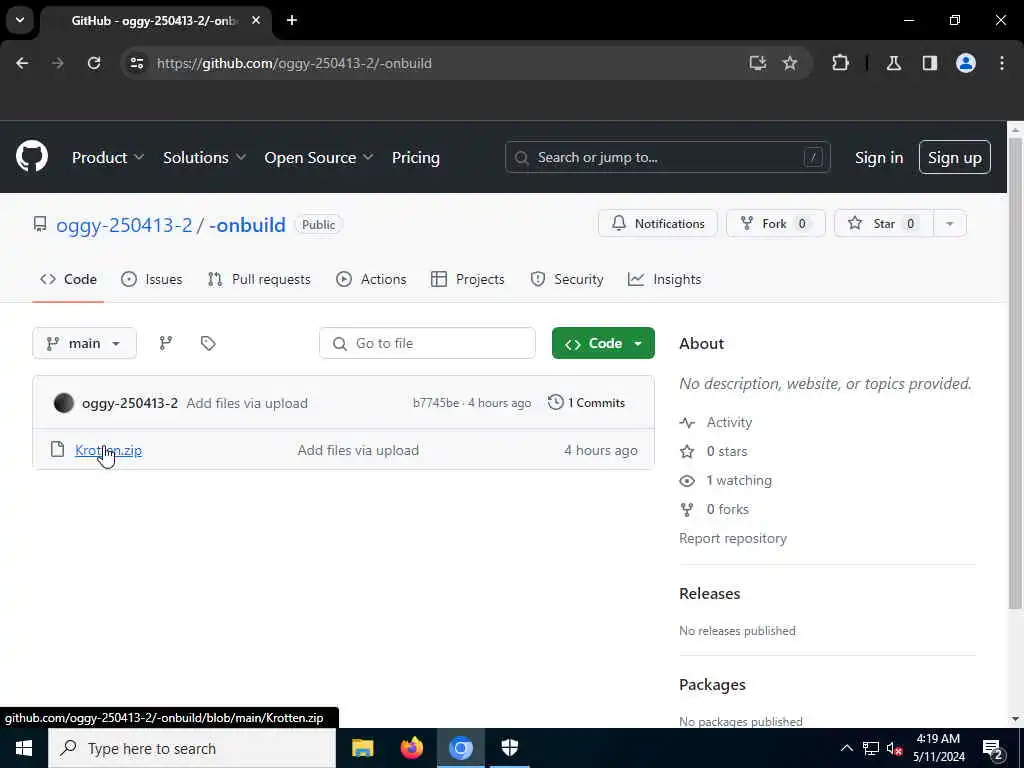Open the Chrome three-dot menu
This screenshot has width=1024, height=768.
click(1002, 63)
